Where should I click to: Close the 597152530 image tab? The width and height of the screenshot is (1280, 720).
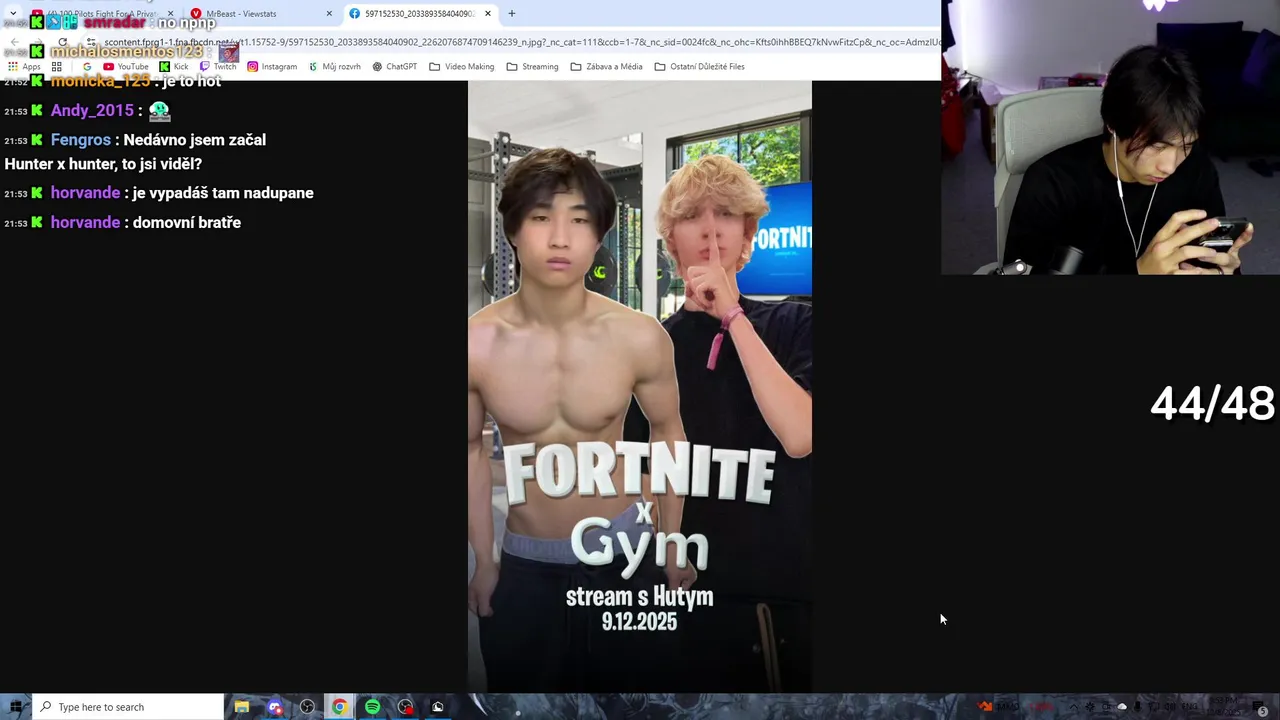click(488, 14)
